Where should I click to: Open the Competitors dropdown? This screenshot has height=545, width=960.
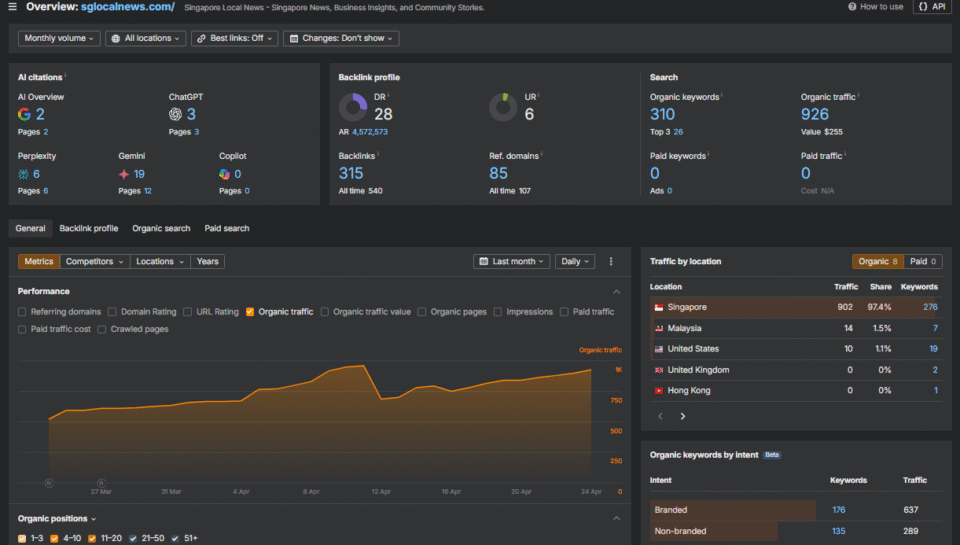click(95, 261)
